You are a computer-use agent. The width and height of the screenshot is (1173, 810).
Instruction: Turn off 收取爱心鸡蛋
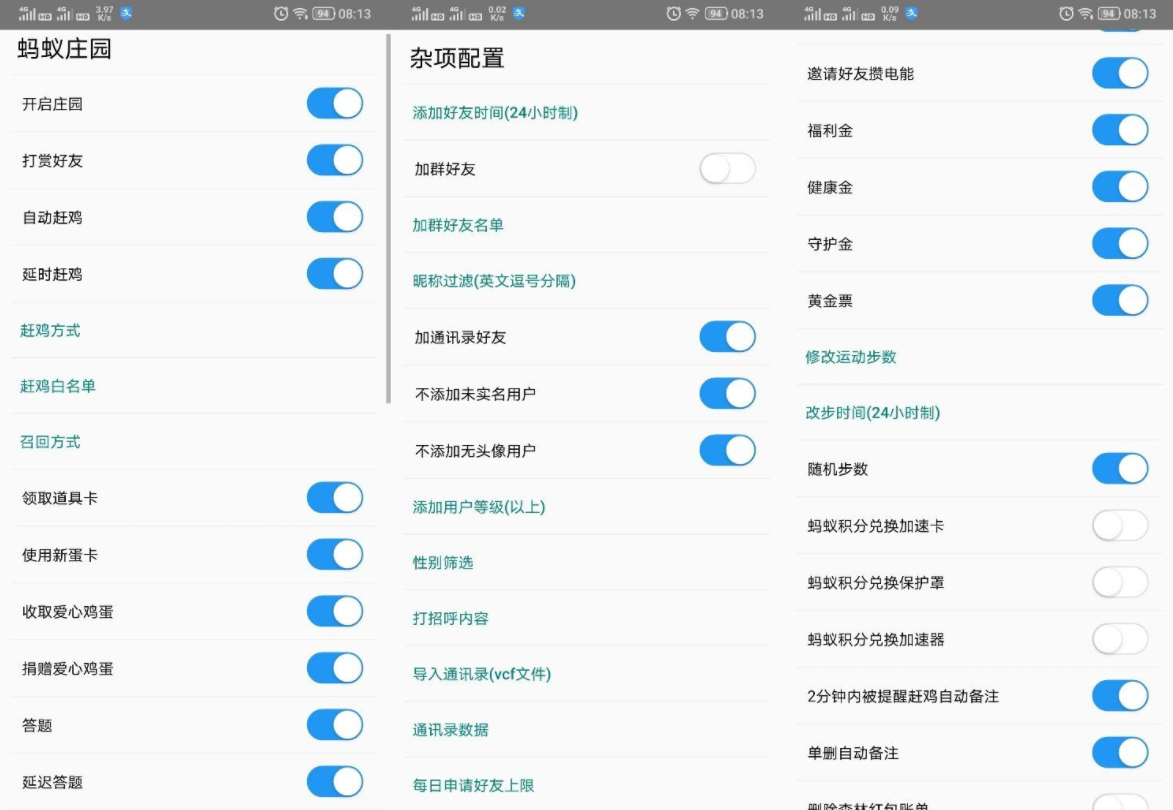click(335, 611)
